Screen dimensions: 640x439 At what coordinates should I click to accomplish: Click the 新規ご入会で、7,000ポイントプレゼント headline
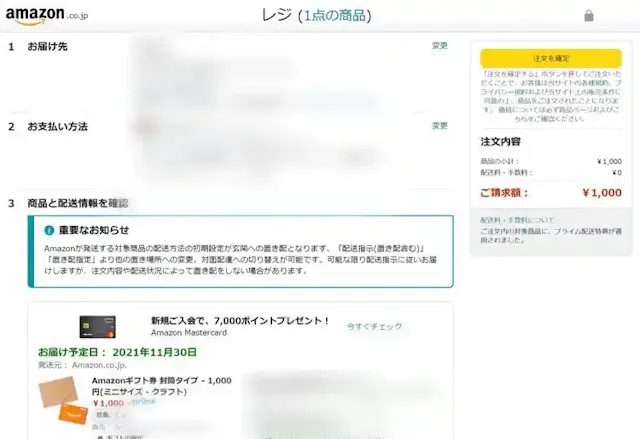point(240,321)
